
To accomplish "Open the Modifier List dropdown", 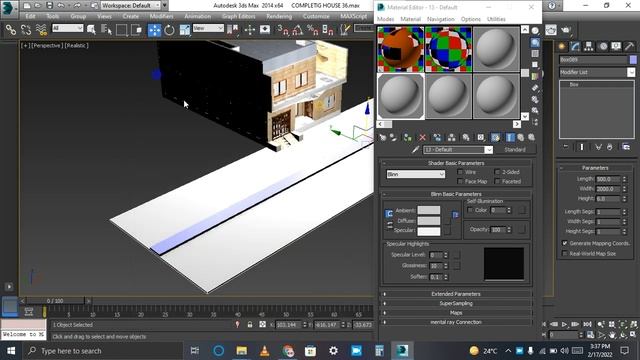I will pyautogui.click(x=597, y=72).
